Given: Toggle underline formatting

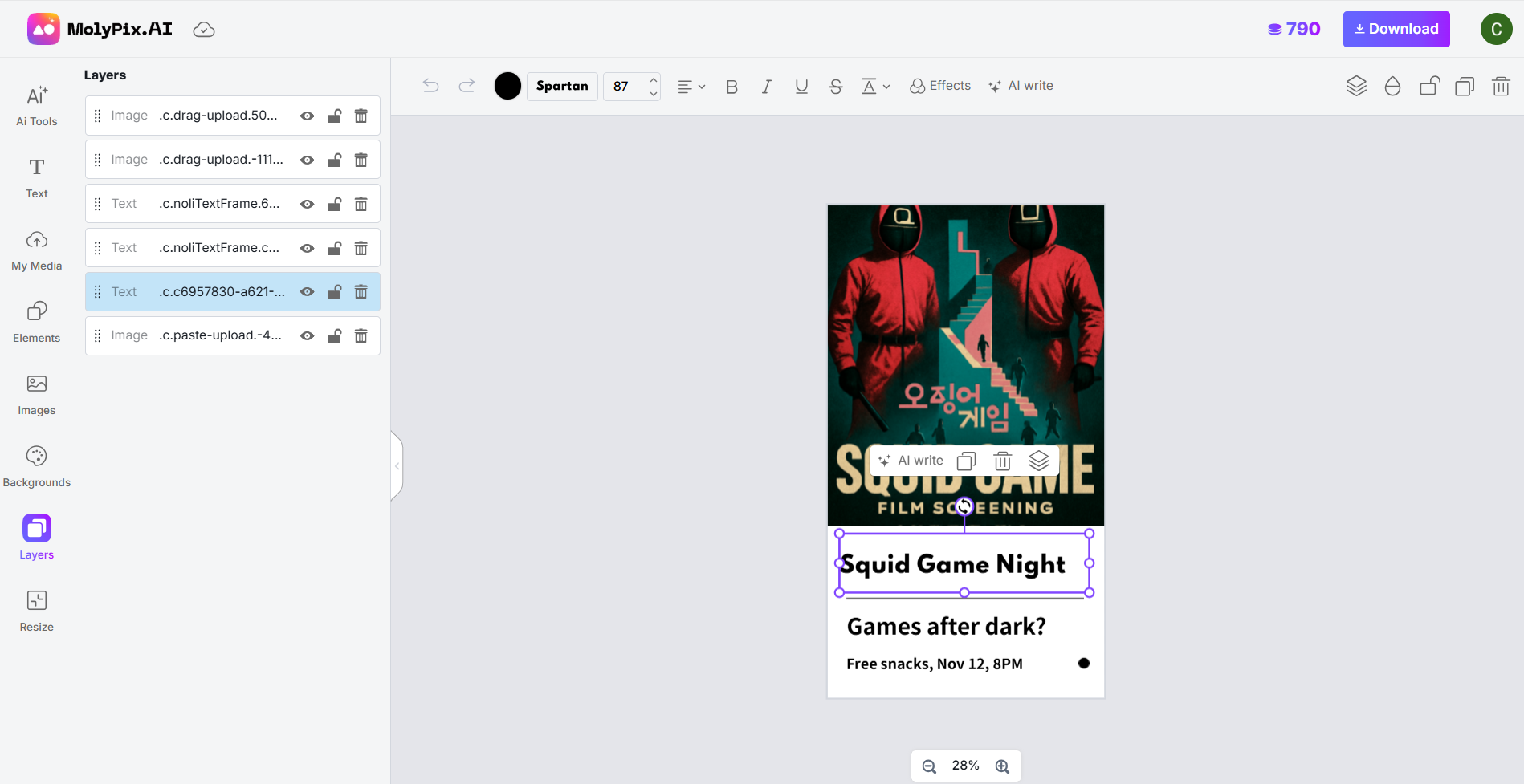Looking at the screenshot, I should click(x=801, y=87).
